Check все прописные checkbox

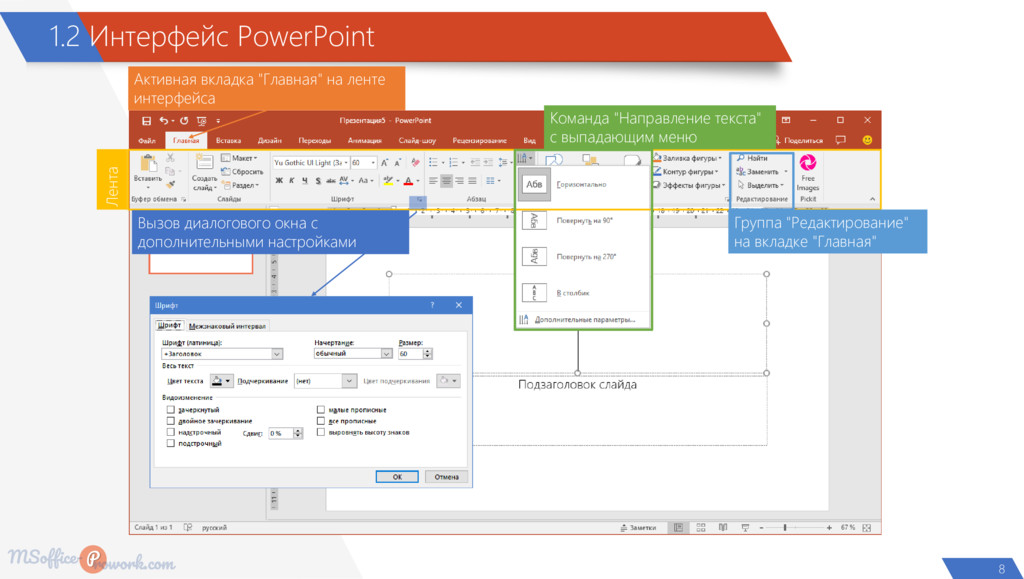pos(321,421)
